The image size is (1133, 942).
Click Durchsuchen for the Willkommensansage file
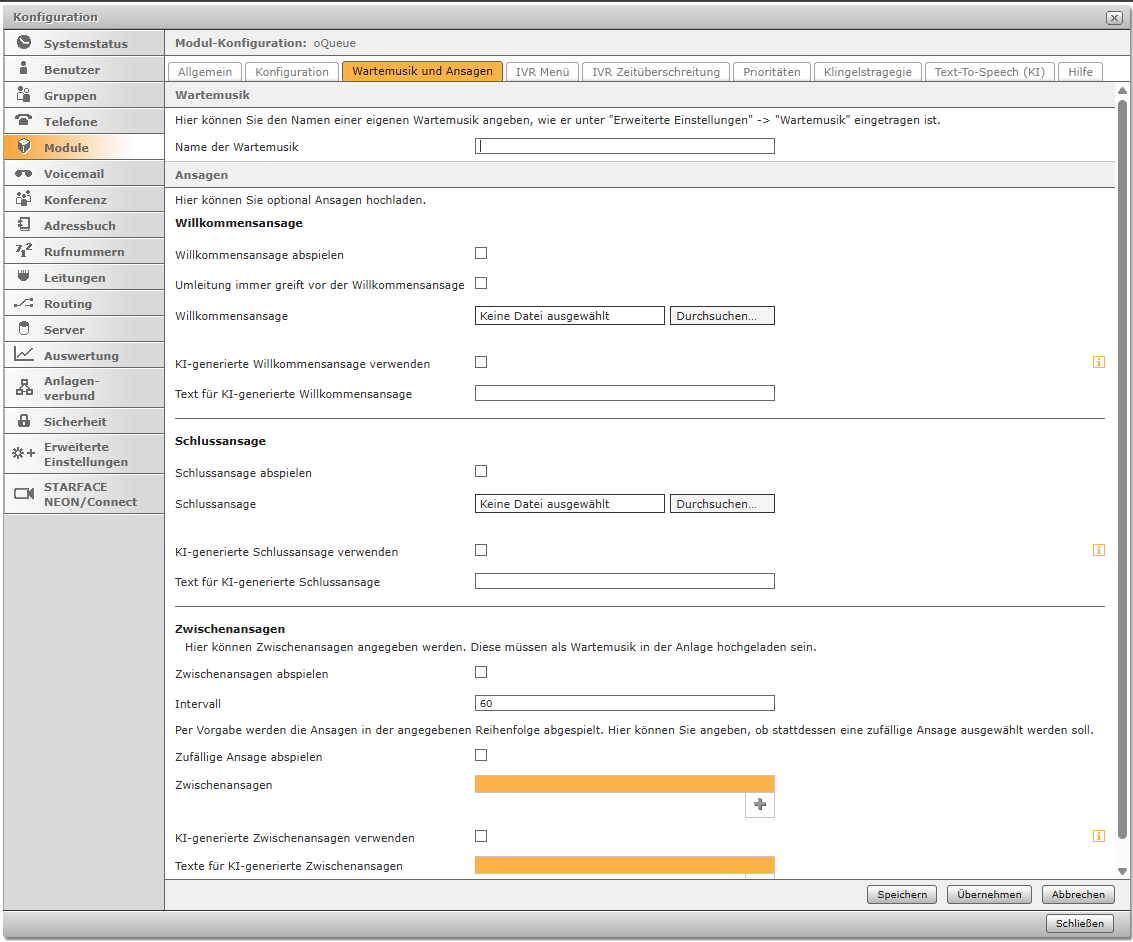pos(722,316)
